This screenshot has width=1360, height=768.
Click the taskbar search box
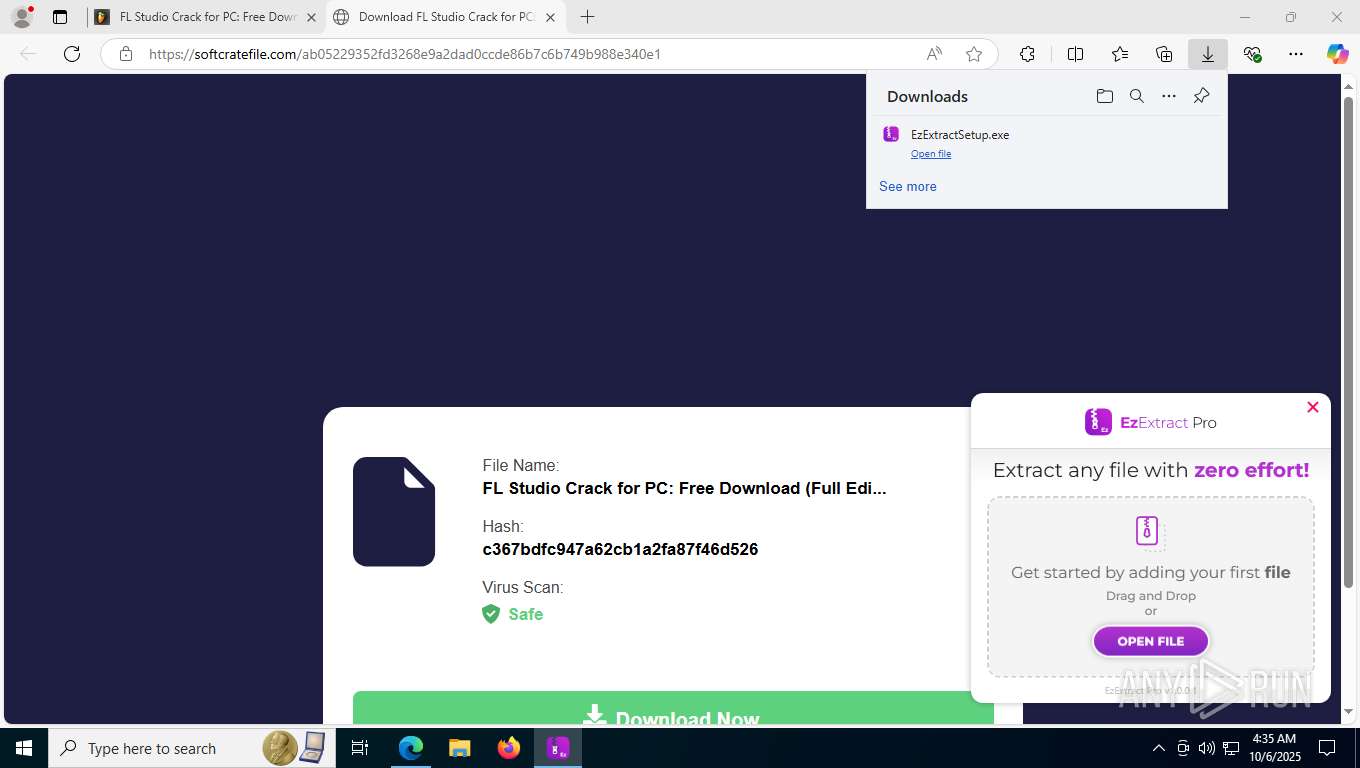pos(191,748)
